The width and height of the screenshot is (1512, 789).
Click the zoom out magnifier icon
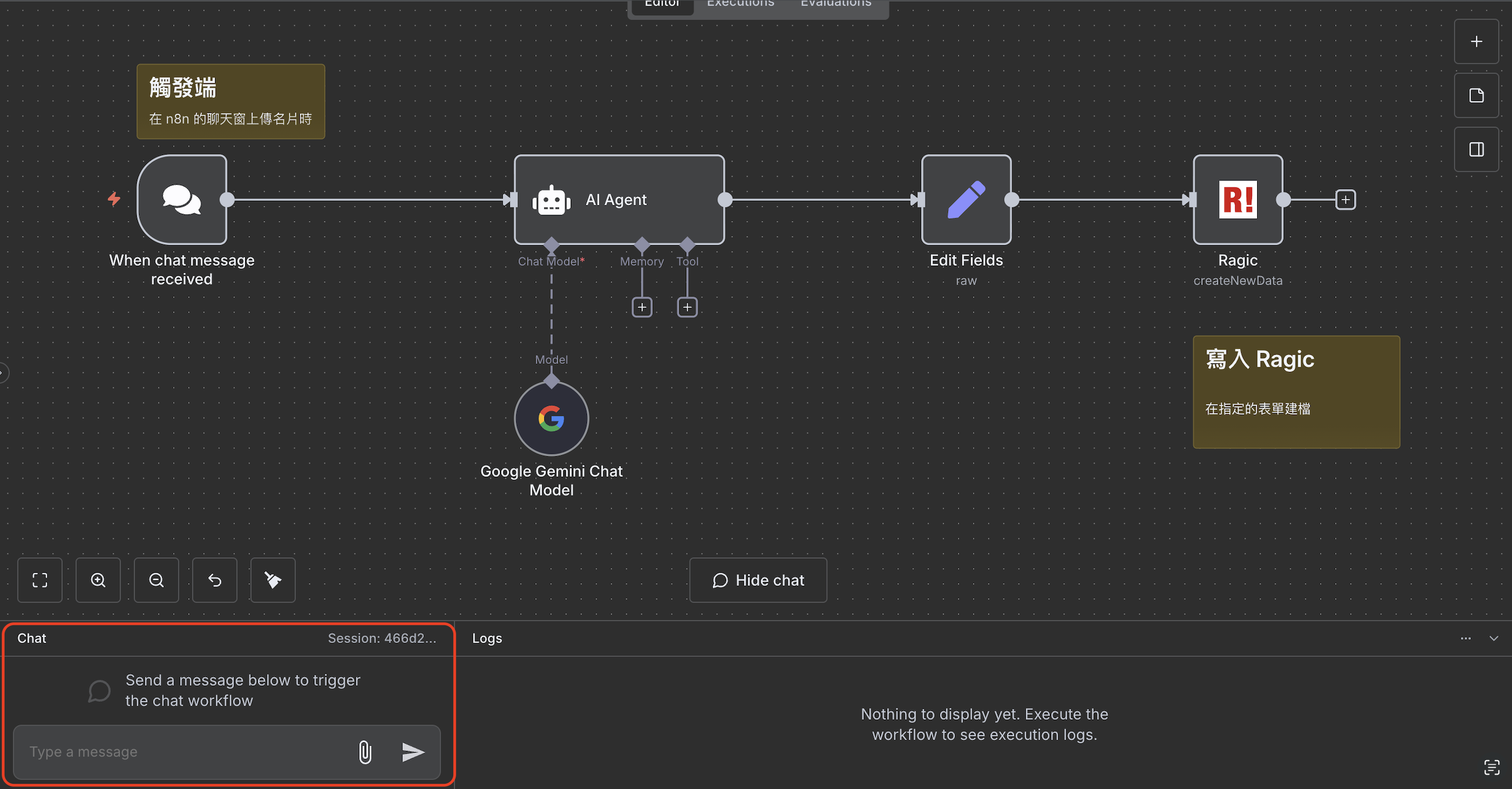156,580
